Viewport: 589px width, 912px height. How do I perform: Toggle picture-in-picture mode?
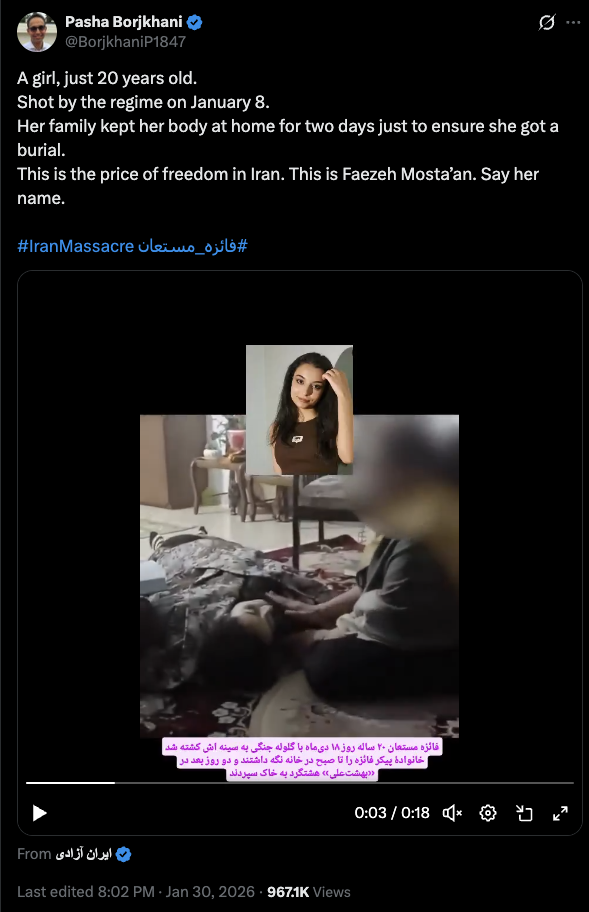(x=524, y=813)
